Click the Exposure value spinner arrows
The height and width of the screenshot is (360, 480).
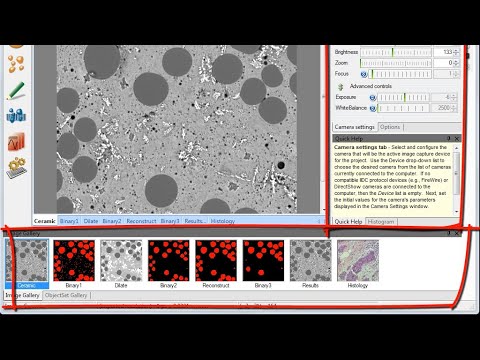(453, 97)
